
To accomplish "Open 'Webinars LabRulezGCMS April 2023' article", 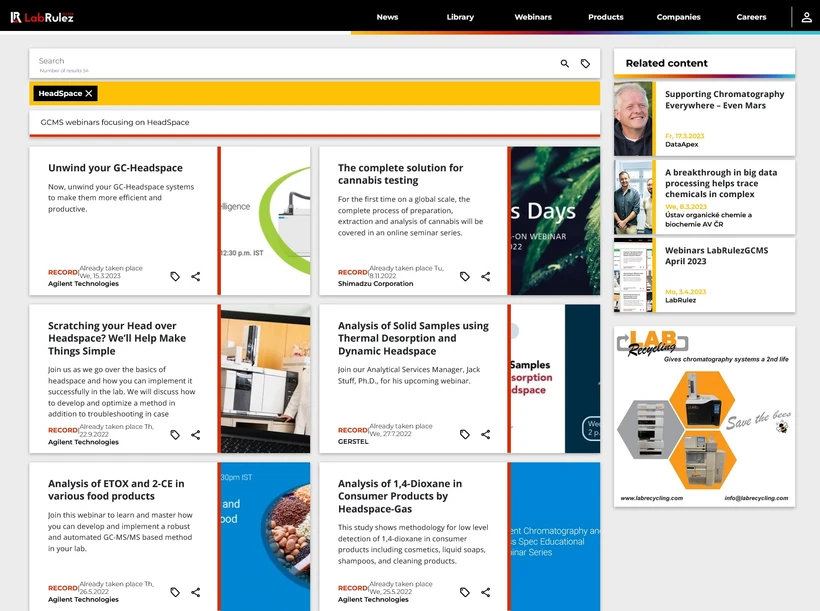I will click(716, 256).
